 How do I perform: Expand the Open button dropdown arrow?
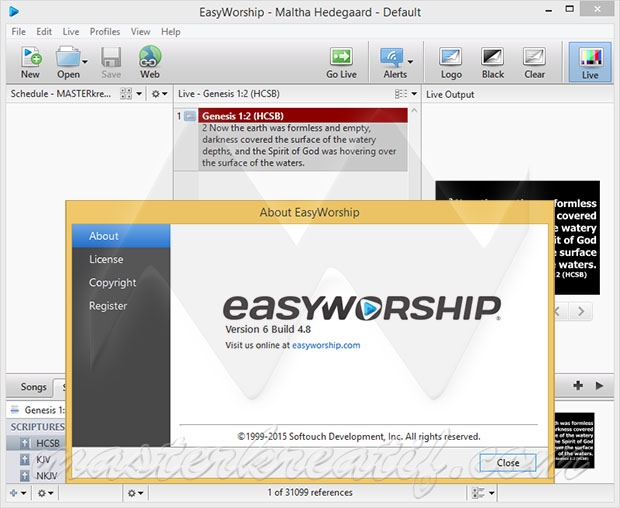coord(85,61)
